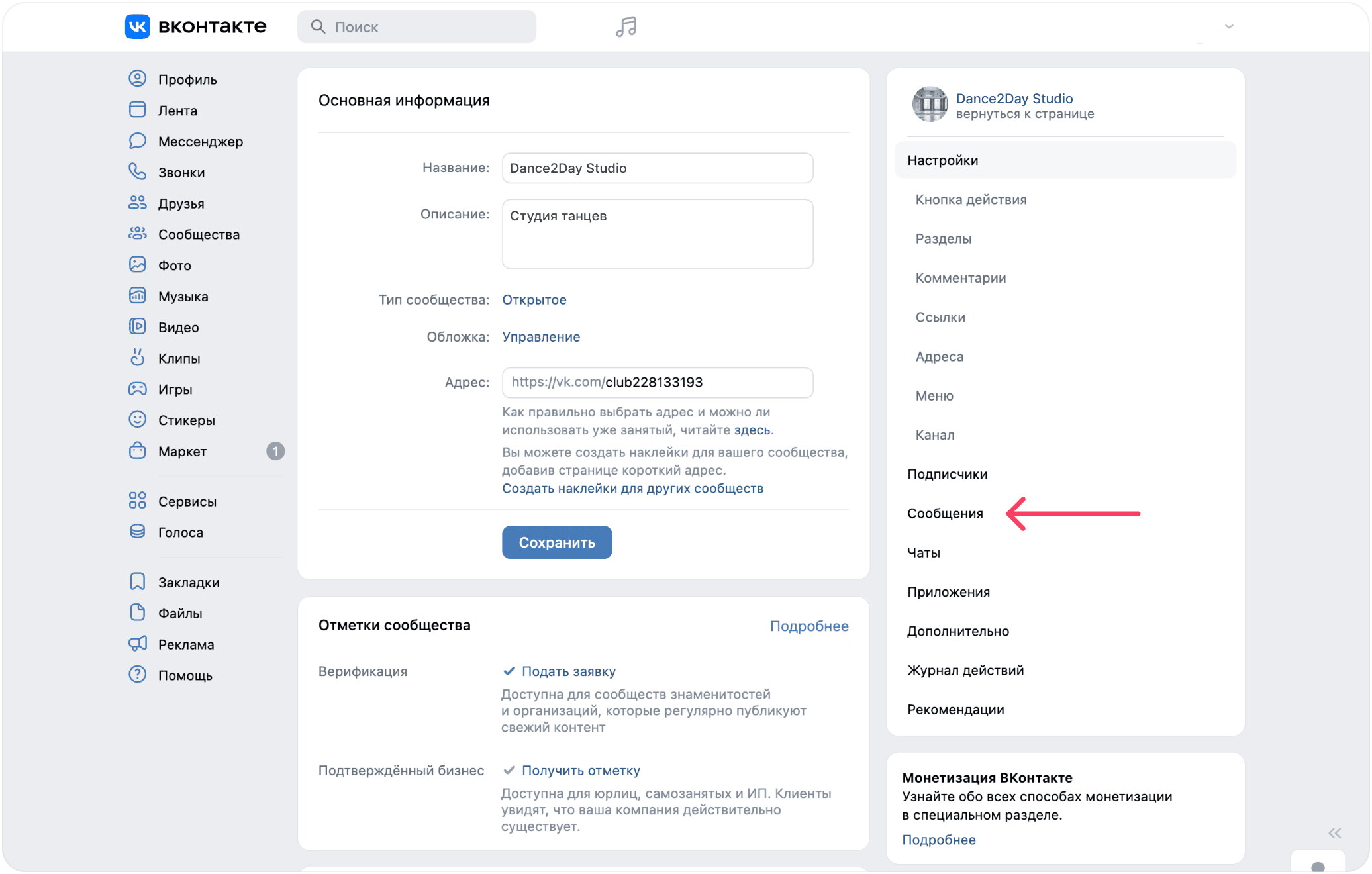
Task: Click the Games controller icon
Action: [x=137, y=389]
